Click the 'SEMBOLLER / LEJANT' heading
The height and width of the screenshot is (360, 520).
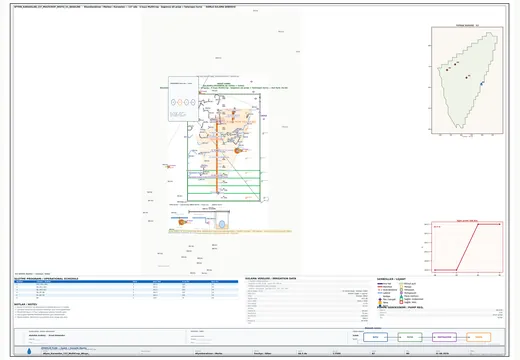(391, 279)
